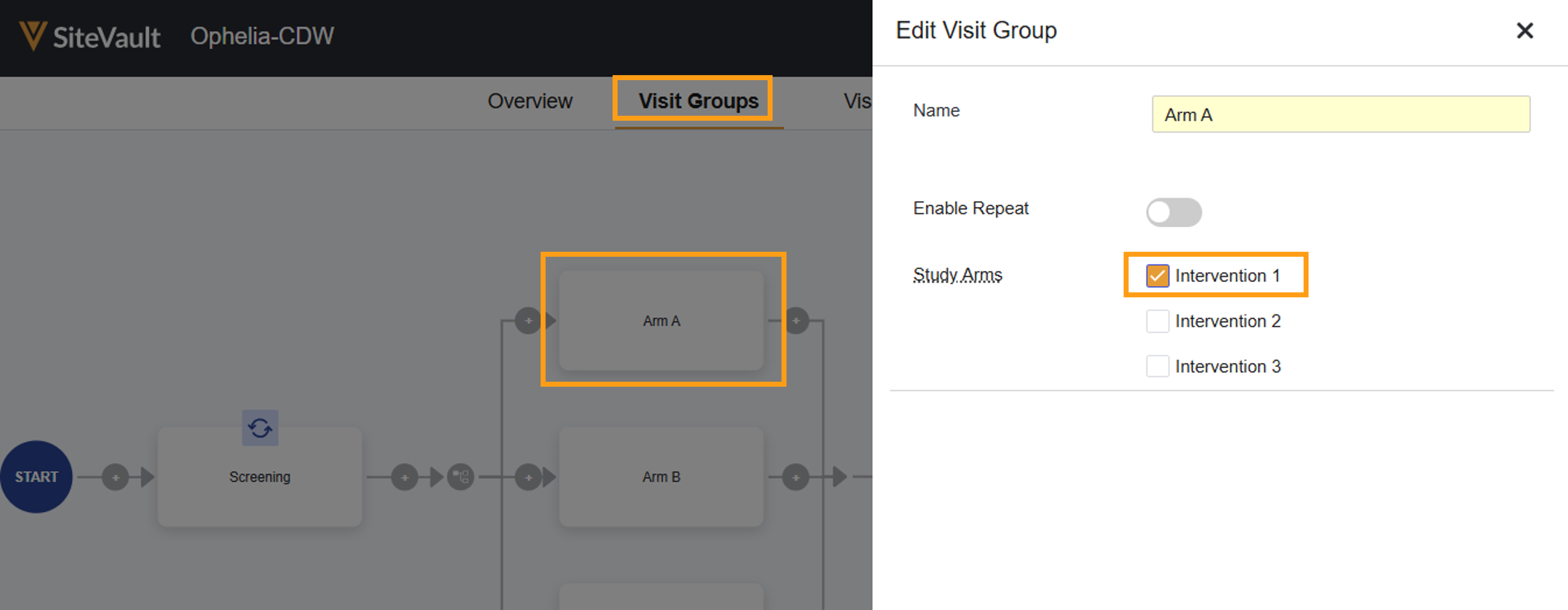Click the plus icon right of Screening
Image resolution: width=1568 pixels, height=610 pixels.
[x=405, y=477]
